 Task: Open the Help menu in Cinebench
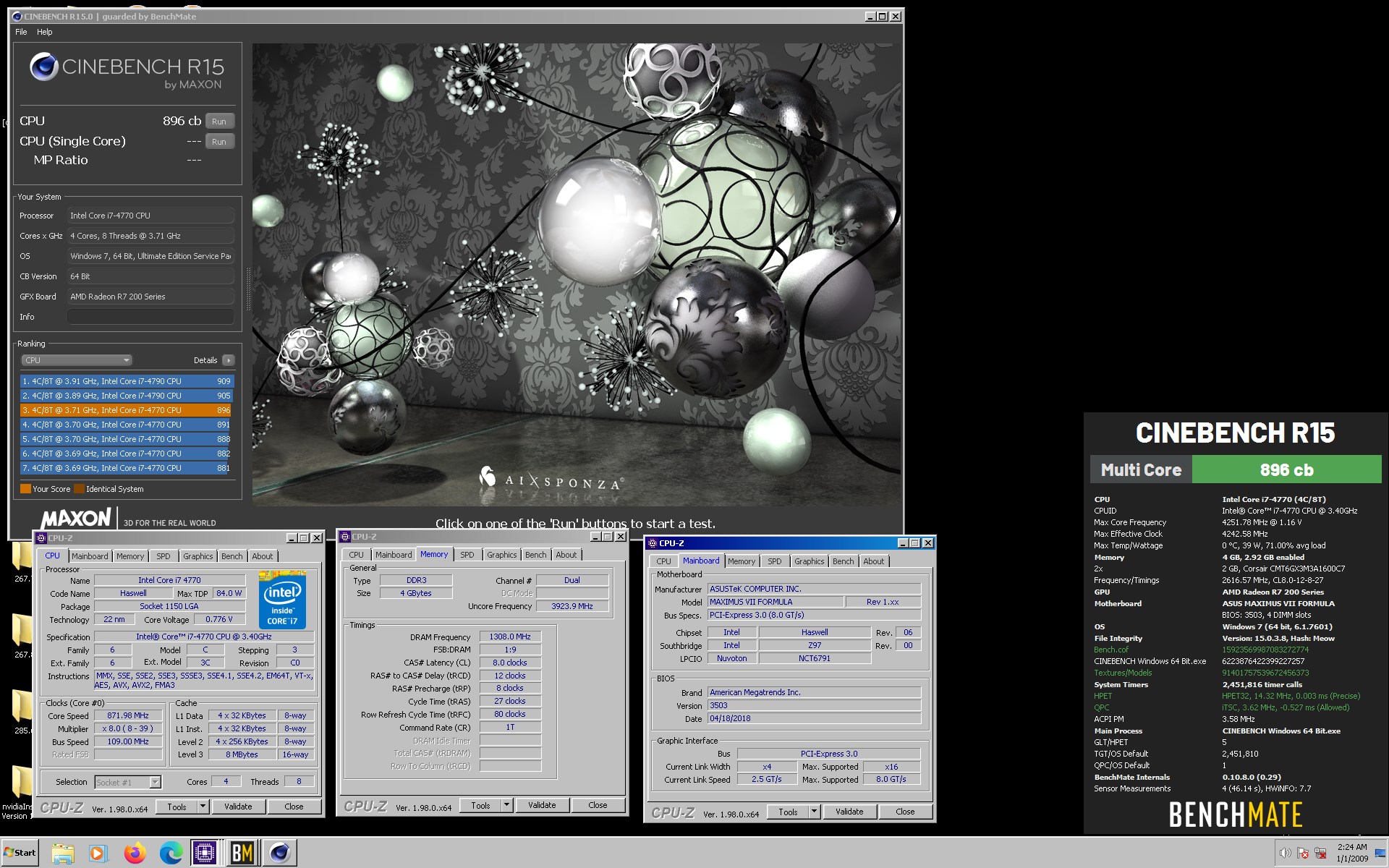click(45, 32)
